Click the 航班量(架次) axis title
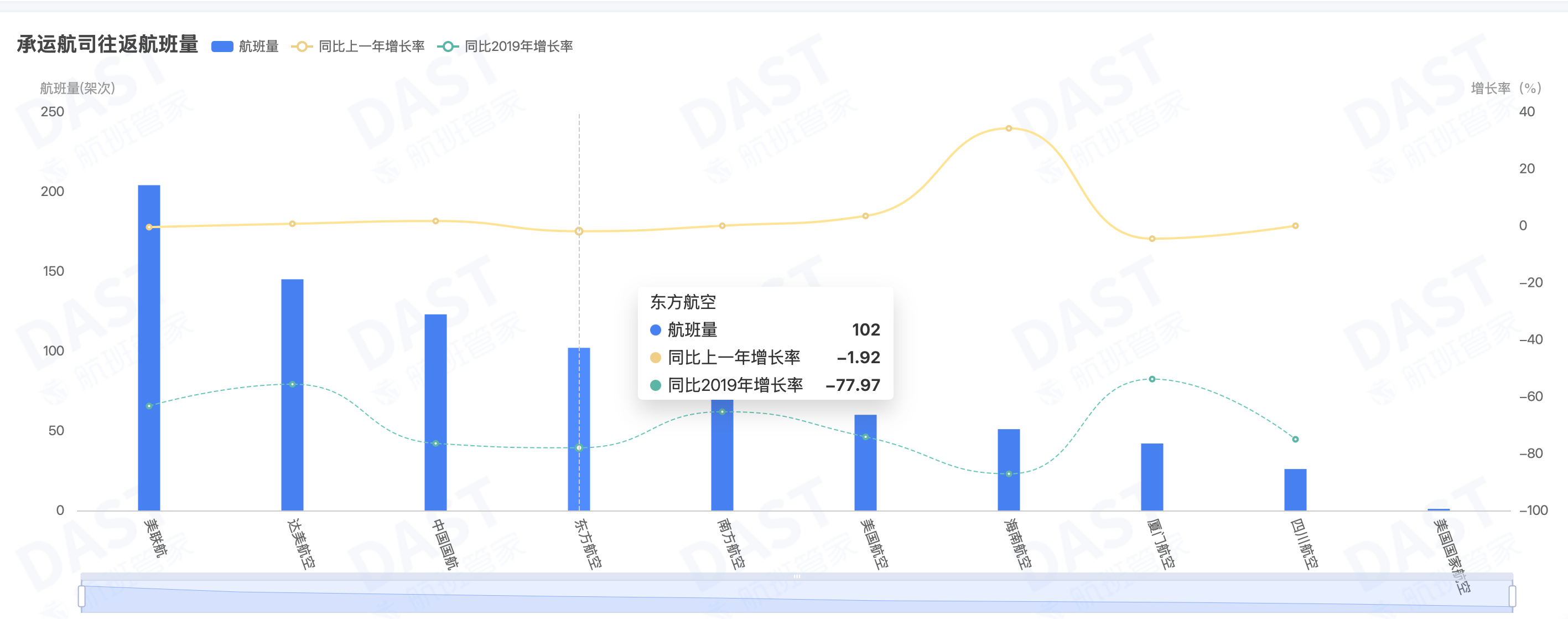Screen dimensions: 1568x619 pyautogui.click(x=77, y=89)
